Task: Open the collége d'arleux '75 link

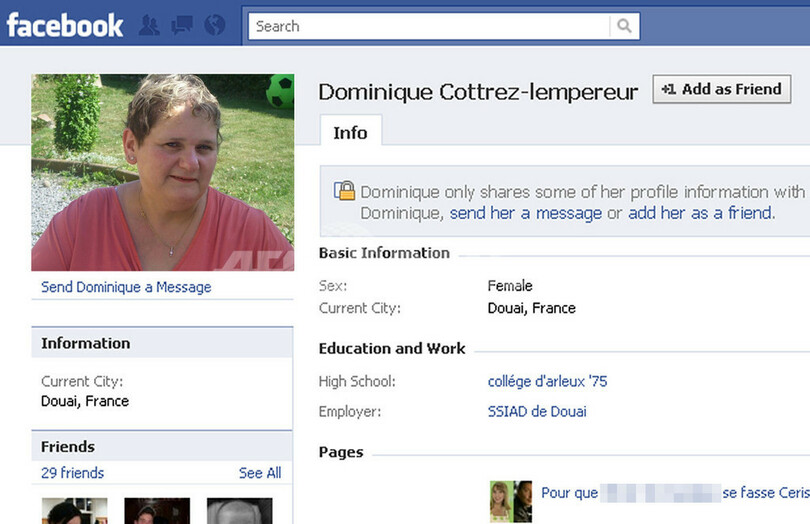Action: [x=547, y=381]
